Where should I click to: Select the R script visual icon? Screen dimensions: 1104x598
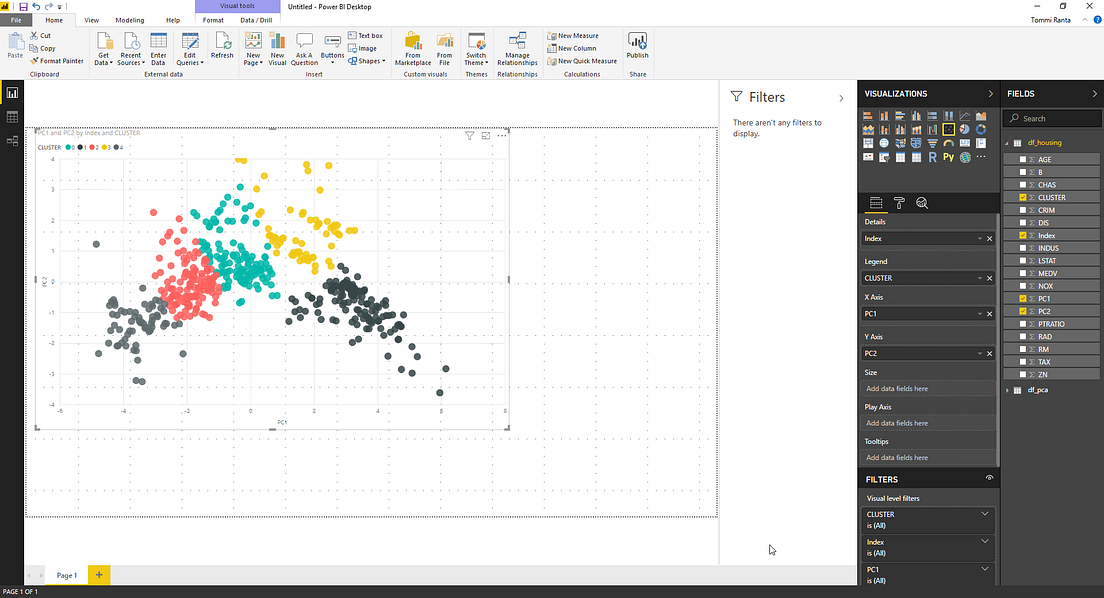pyautogui.click(x=932, y=156)
